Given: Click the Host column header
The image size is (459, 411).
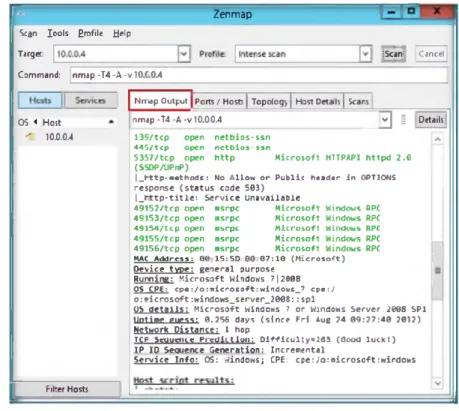Looking at the screenshot, I should pyautogui.click(x=52, y=122).
